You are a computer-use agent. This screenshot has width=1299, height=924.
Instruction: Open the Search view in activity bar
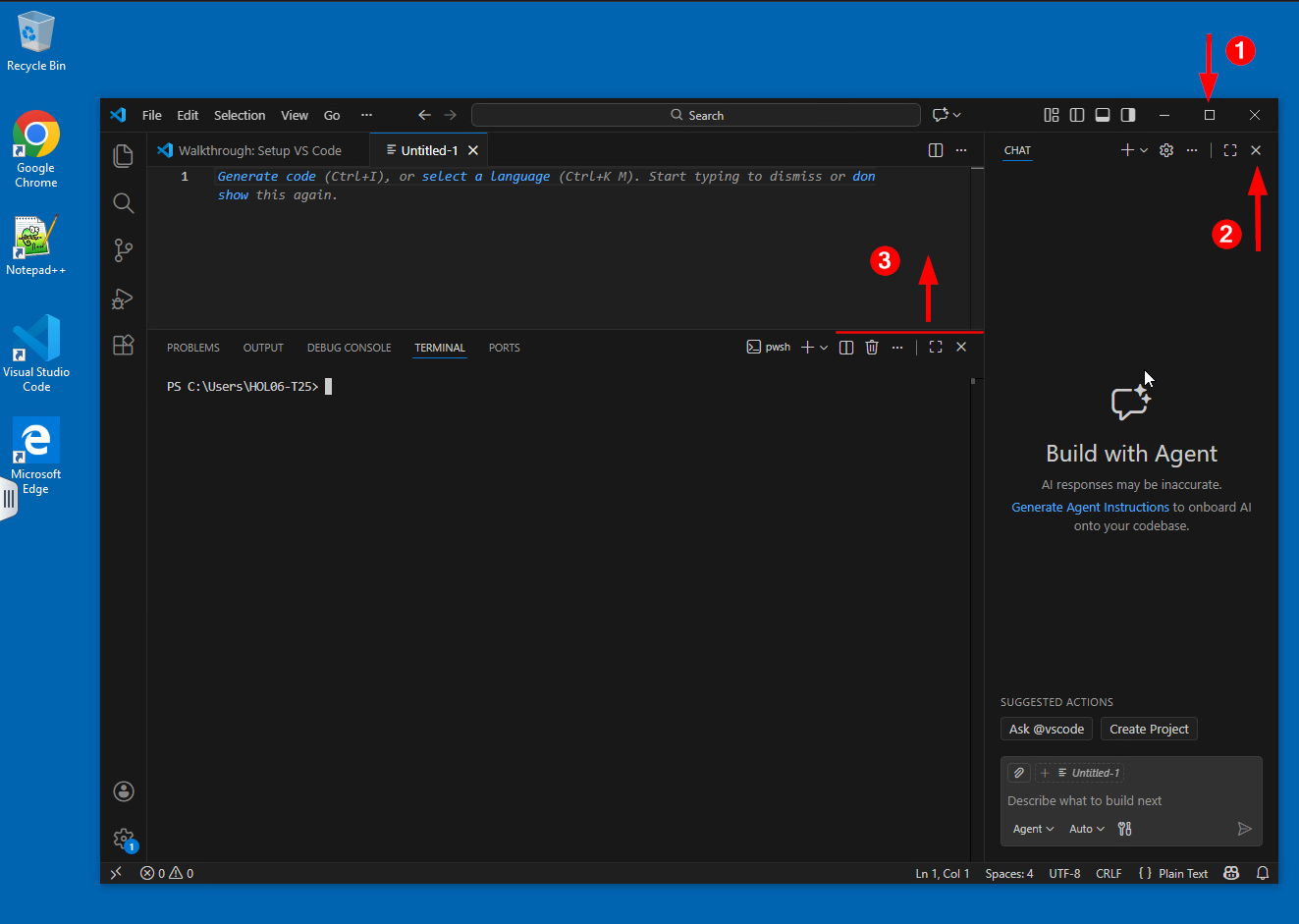(x=123, y=203)
